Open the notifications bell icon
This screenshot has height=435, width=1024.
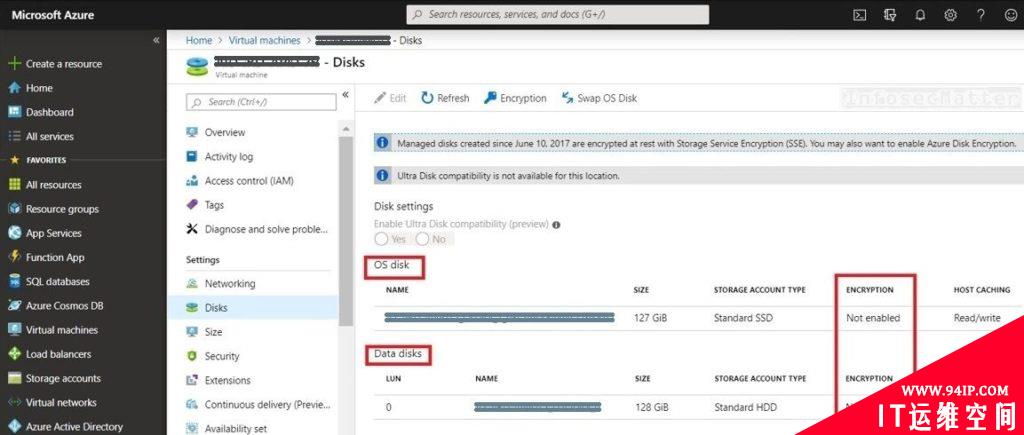920,15
